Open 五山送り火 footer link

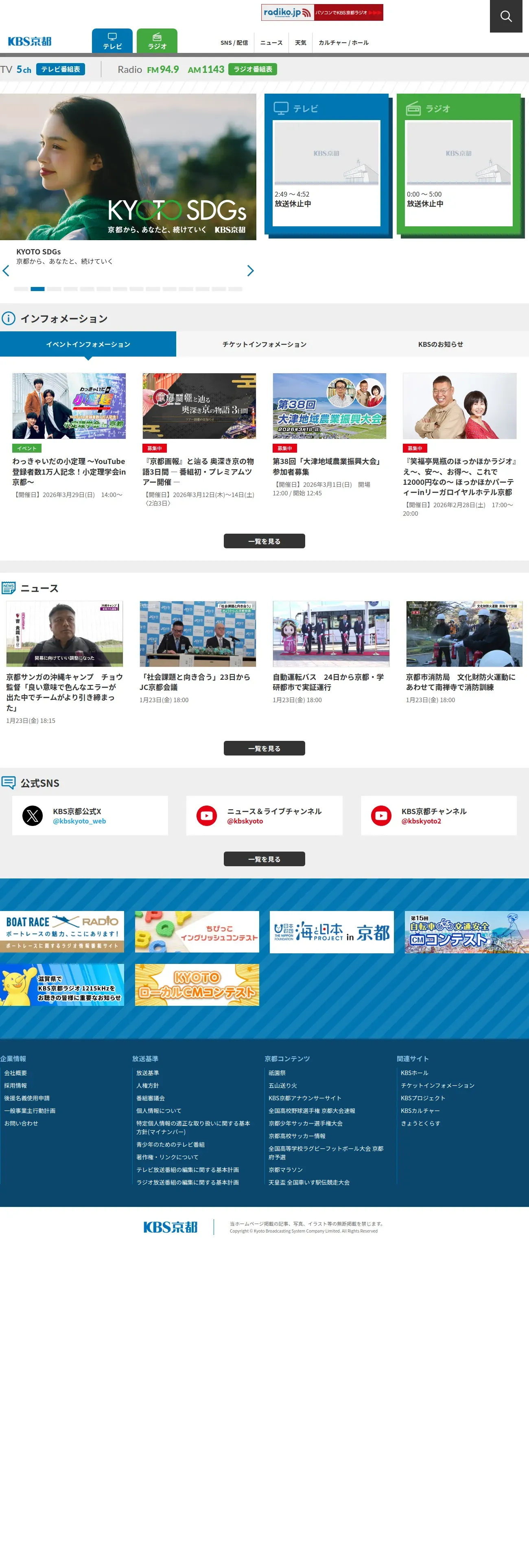[283, 1085]
